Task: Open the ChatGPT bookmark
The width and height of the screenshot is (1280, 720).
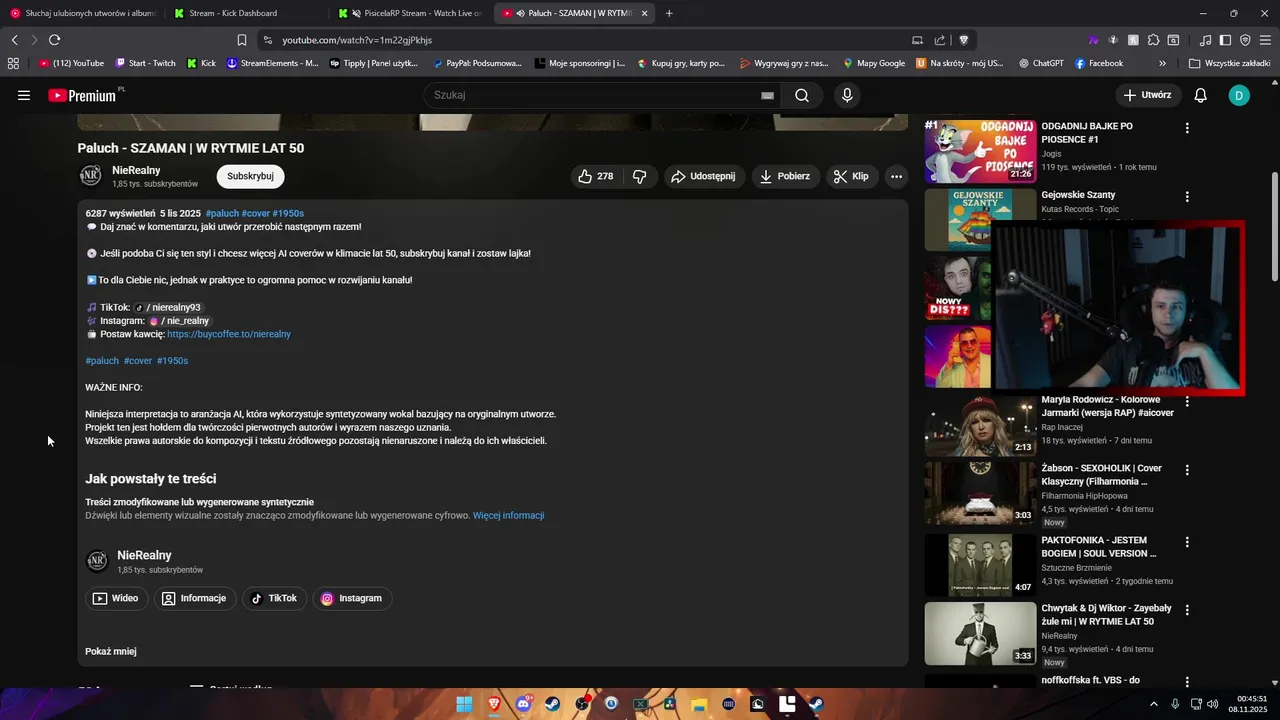Action: click(1041, 63)
